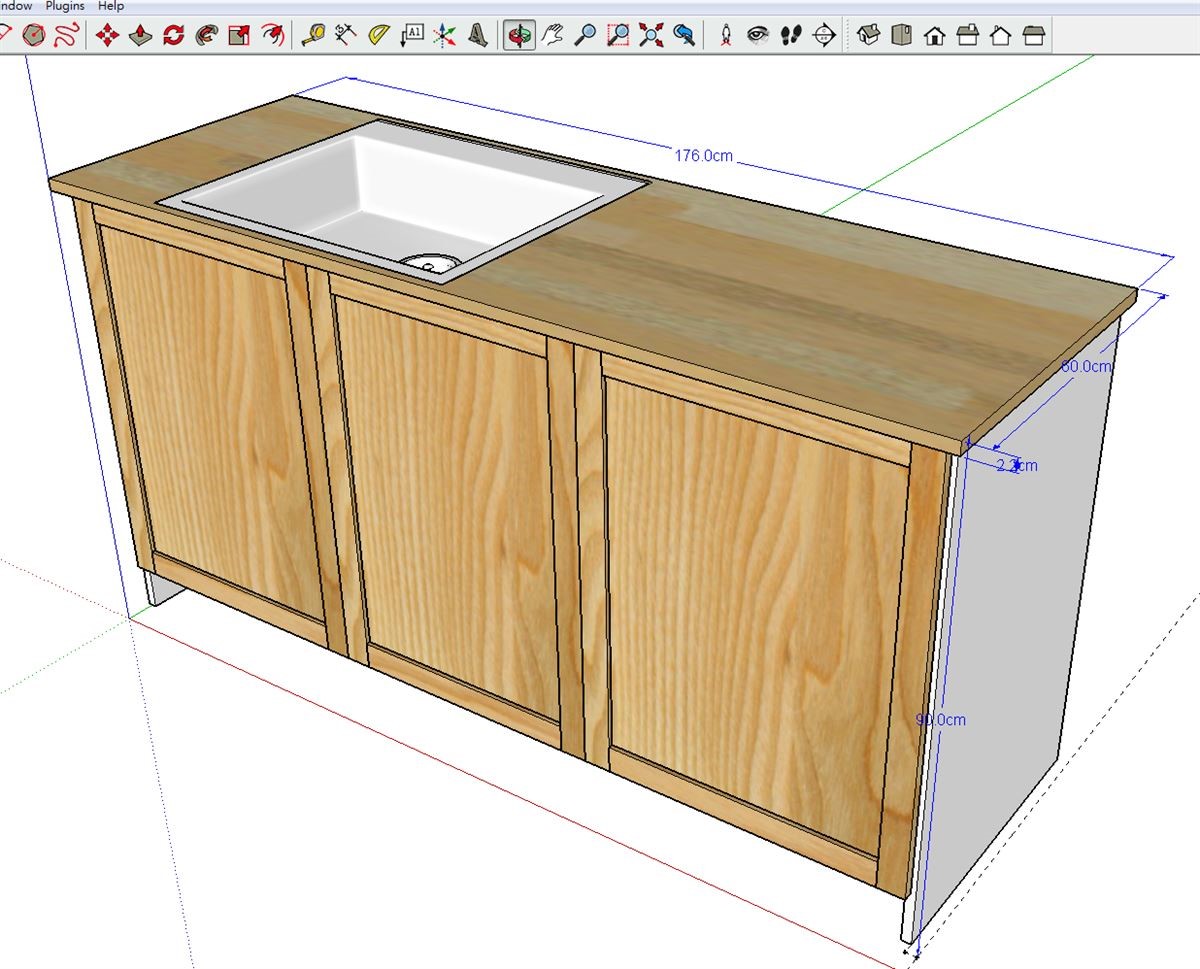The width and height of the screenshot is (1200, 969).
Task: Open the Help menu
Action: coord(110,6)
